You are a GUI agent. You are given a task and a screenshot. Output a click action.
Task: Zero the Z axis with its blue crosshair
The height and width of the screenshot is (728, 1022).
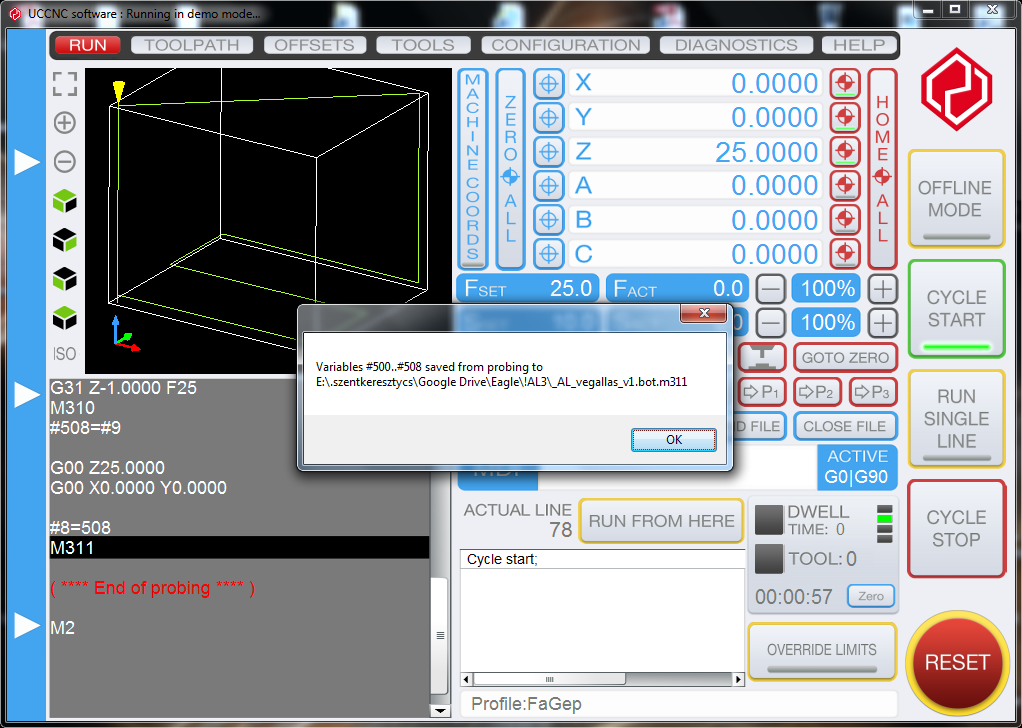(549, 151)
